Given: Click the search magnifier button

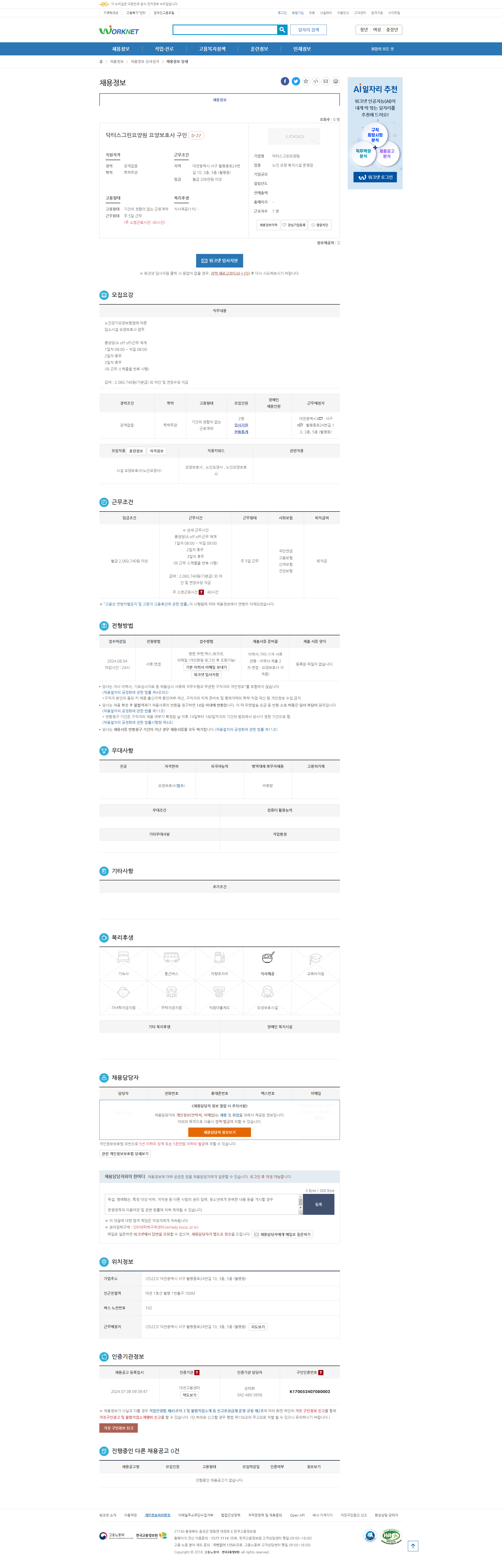Looking at the screenshot, I should pyautogui.click(x=282, y=30).
